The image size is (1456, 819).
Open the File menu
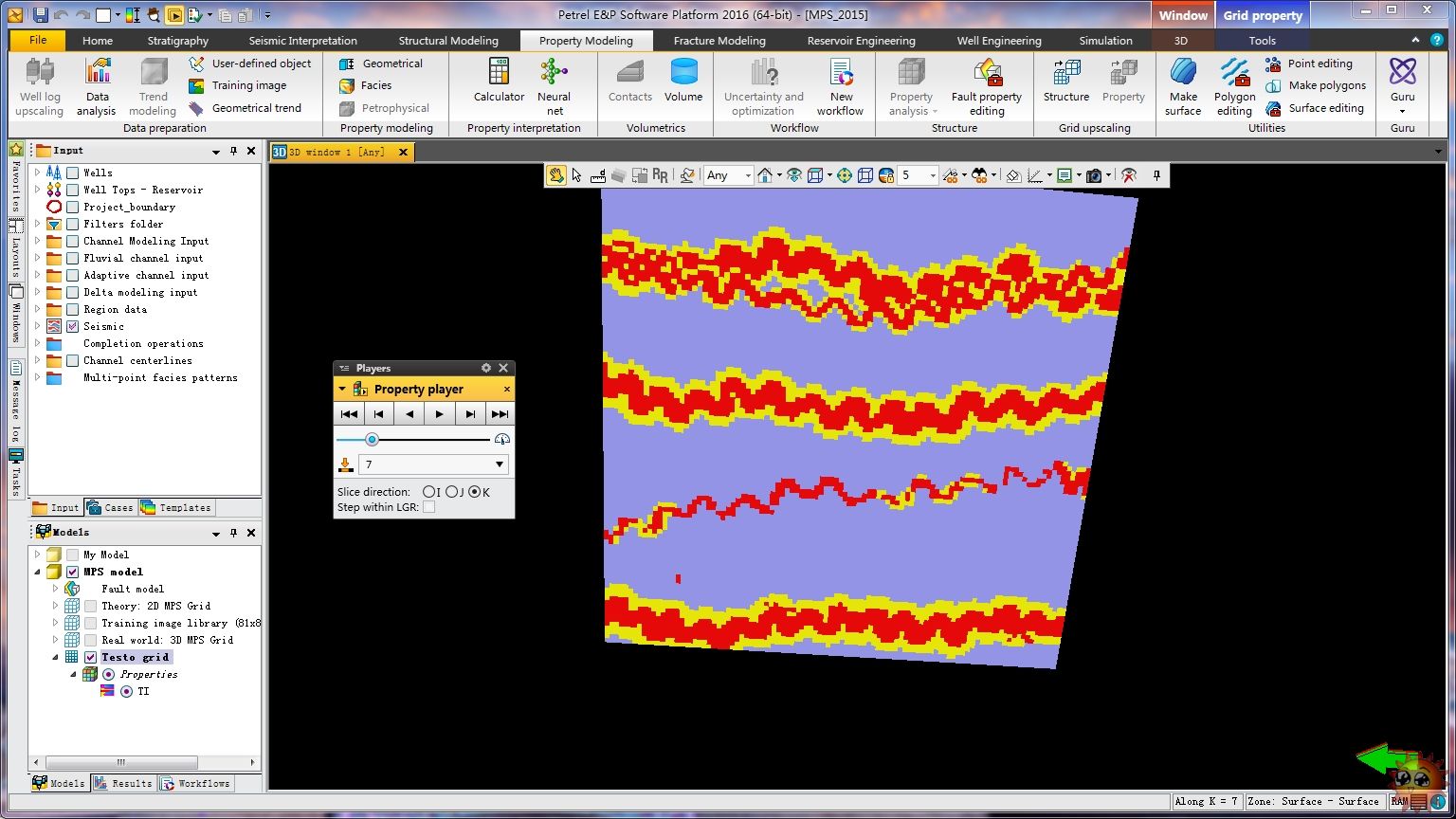pyautogui.click(x=38, y=40)
